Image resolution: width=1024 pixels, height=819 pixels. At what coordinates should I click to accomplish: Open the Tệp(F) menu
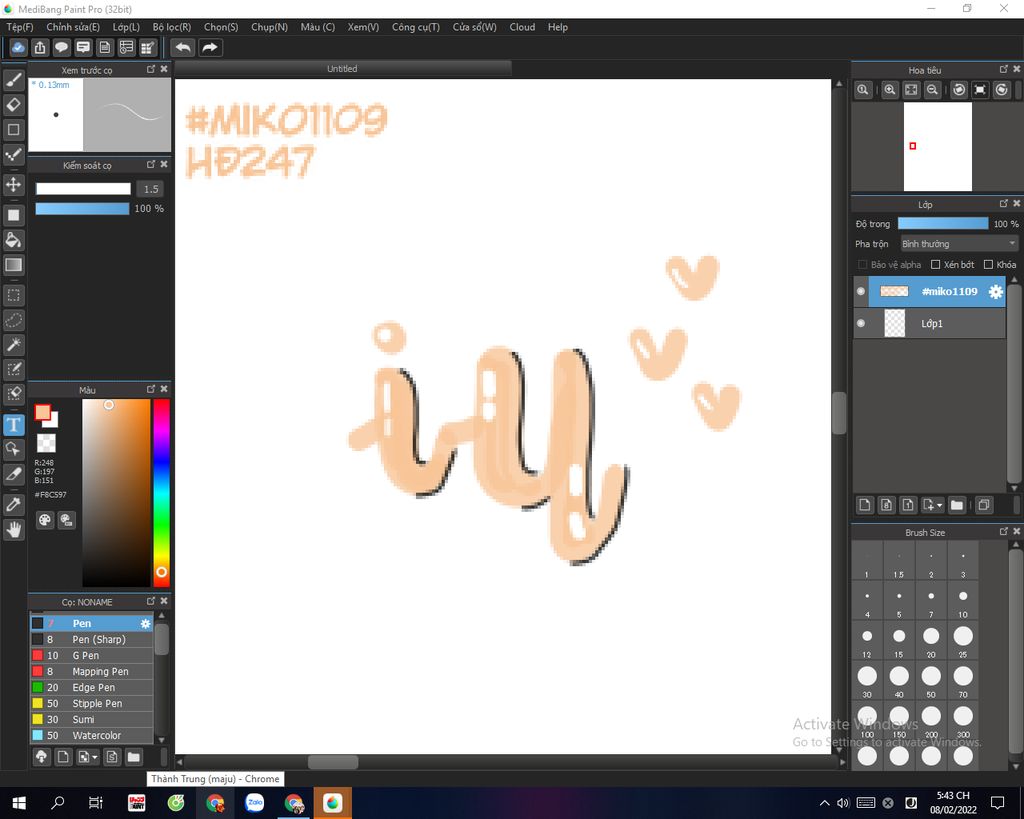(x=20, y=27)
